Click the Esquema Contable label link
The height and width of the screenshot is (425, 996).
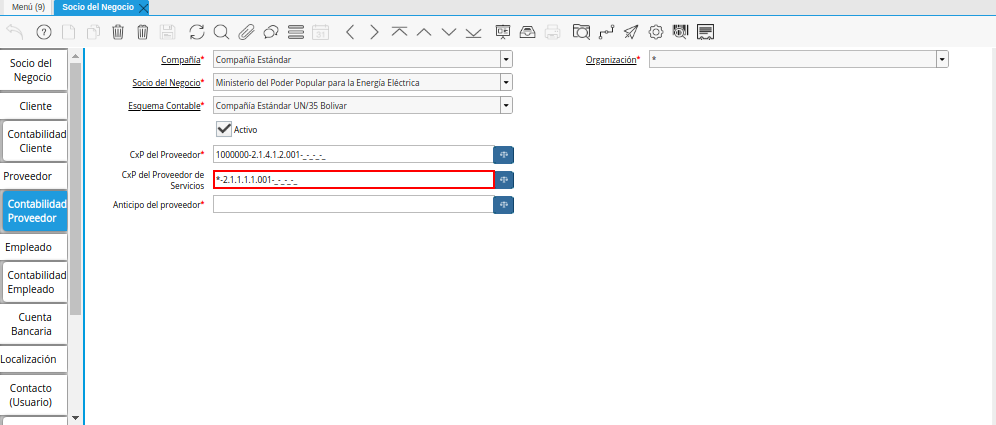tap(164, 105)
